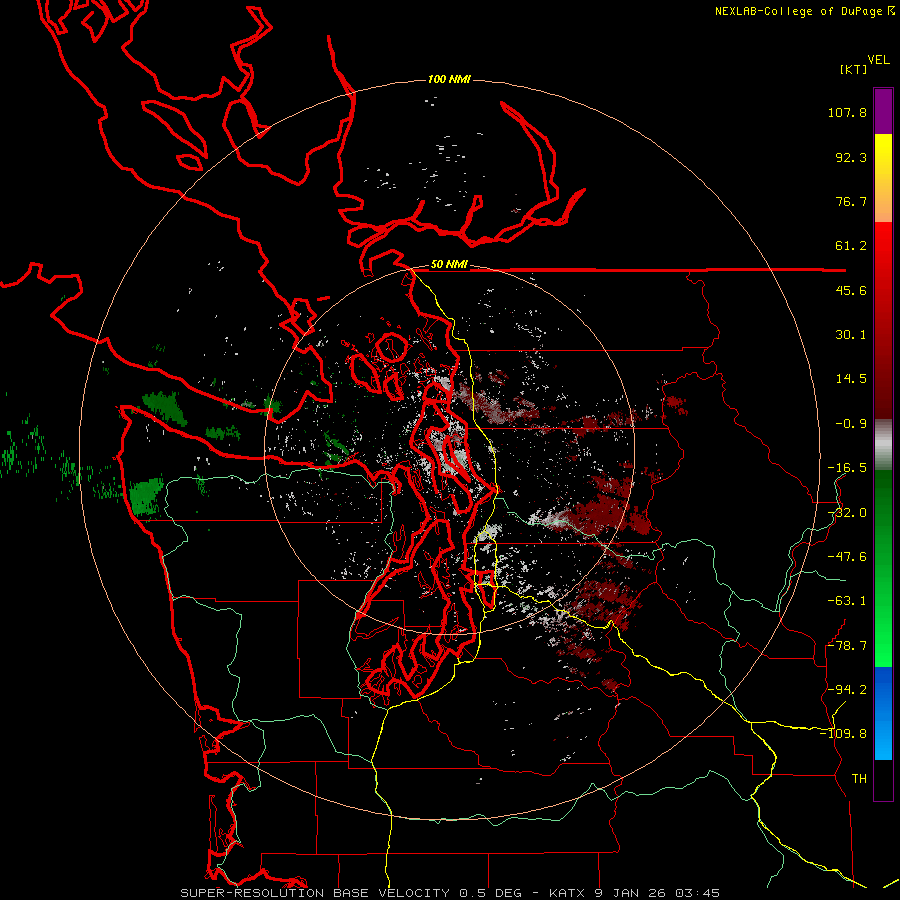Click the 107.8 velocity scale value

847,112
